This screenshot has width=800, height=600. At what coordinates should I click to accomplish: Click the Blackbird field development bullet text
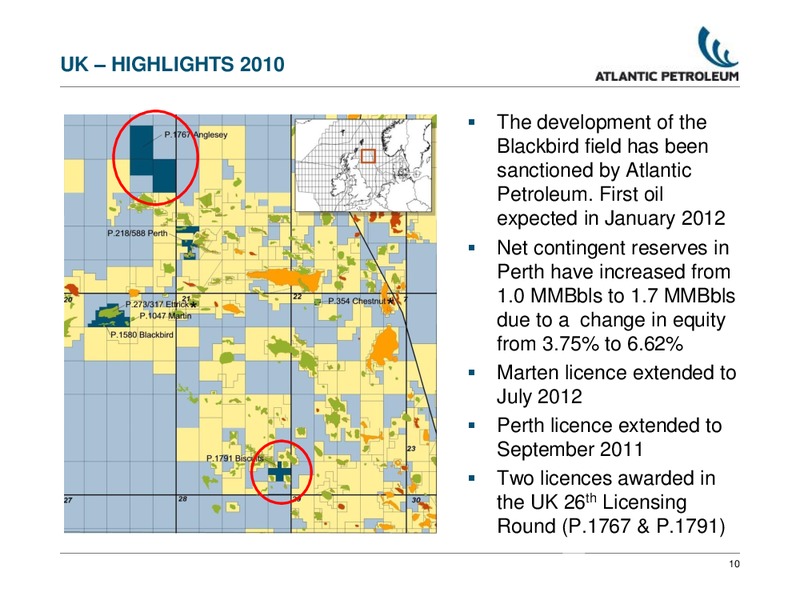click(611, 170)
